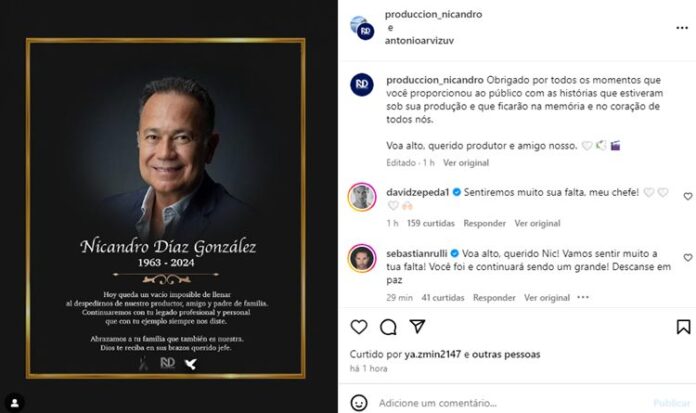Show tagged people icon on photo

(x=15, y=402)
